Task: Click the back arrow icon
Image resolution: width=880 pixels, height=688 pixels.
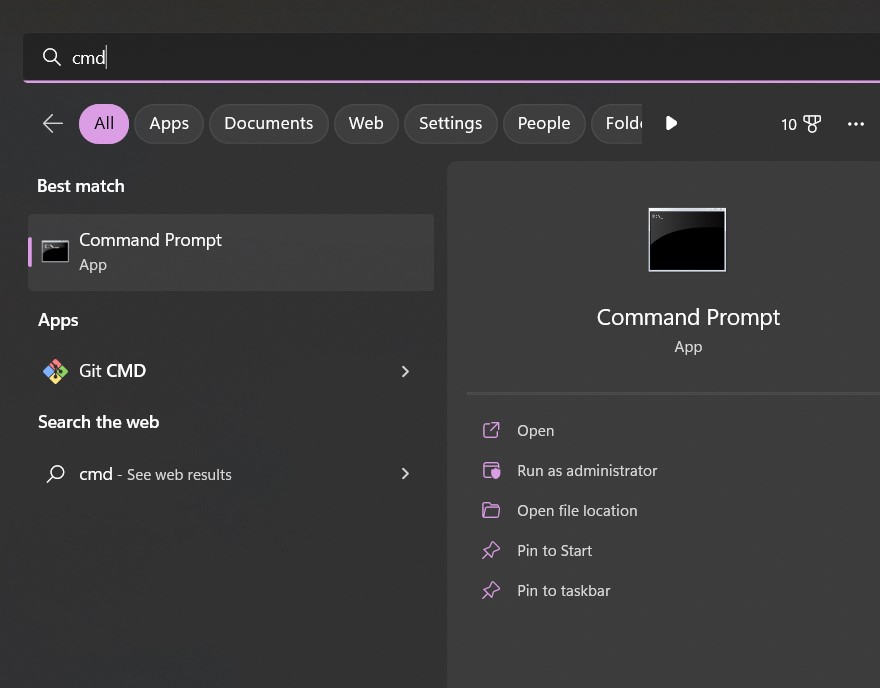Action: (53, 123)
